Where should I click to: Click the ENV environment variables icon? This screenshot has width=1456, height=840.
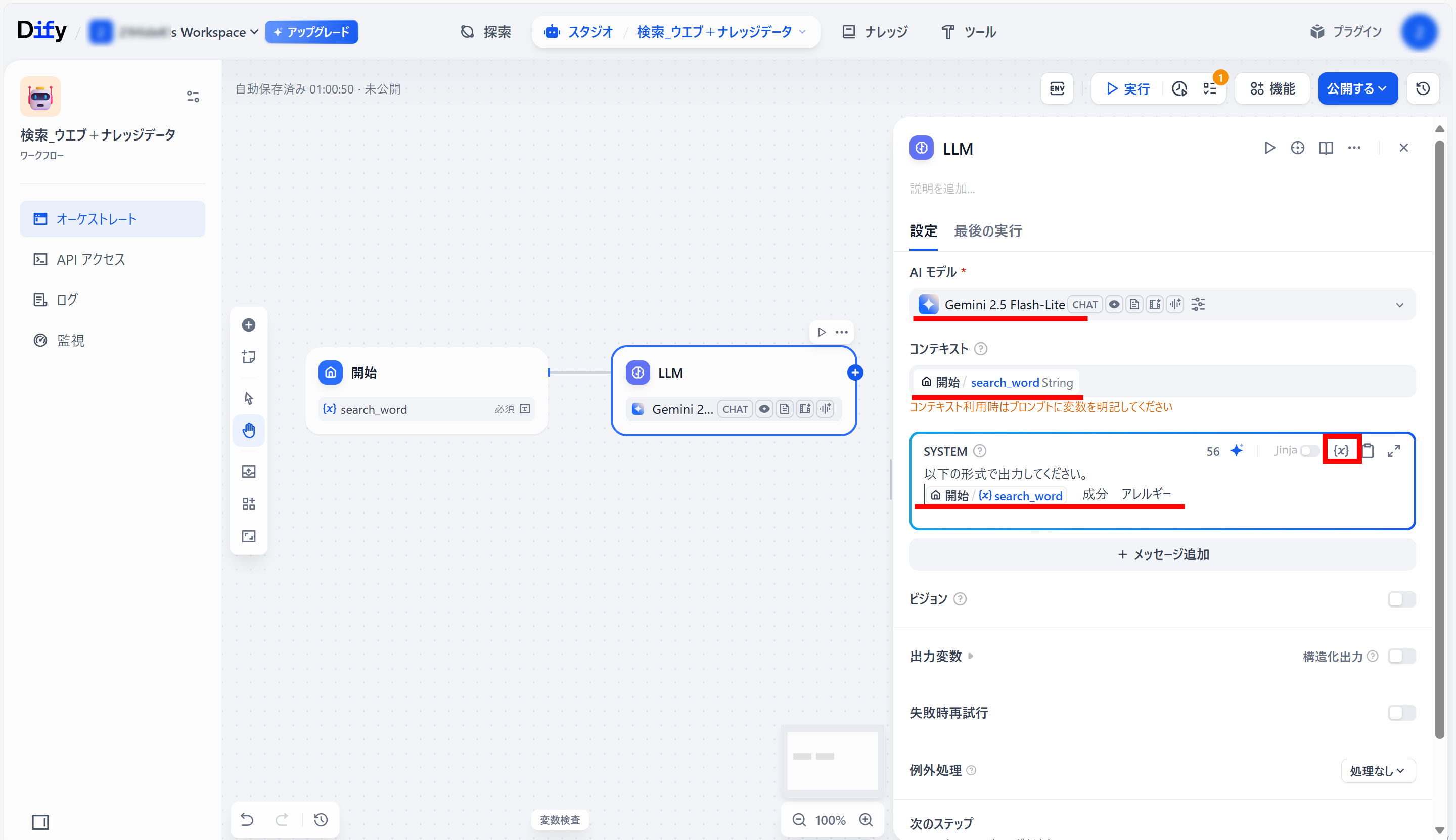click(x=1057, y=88)
